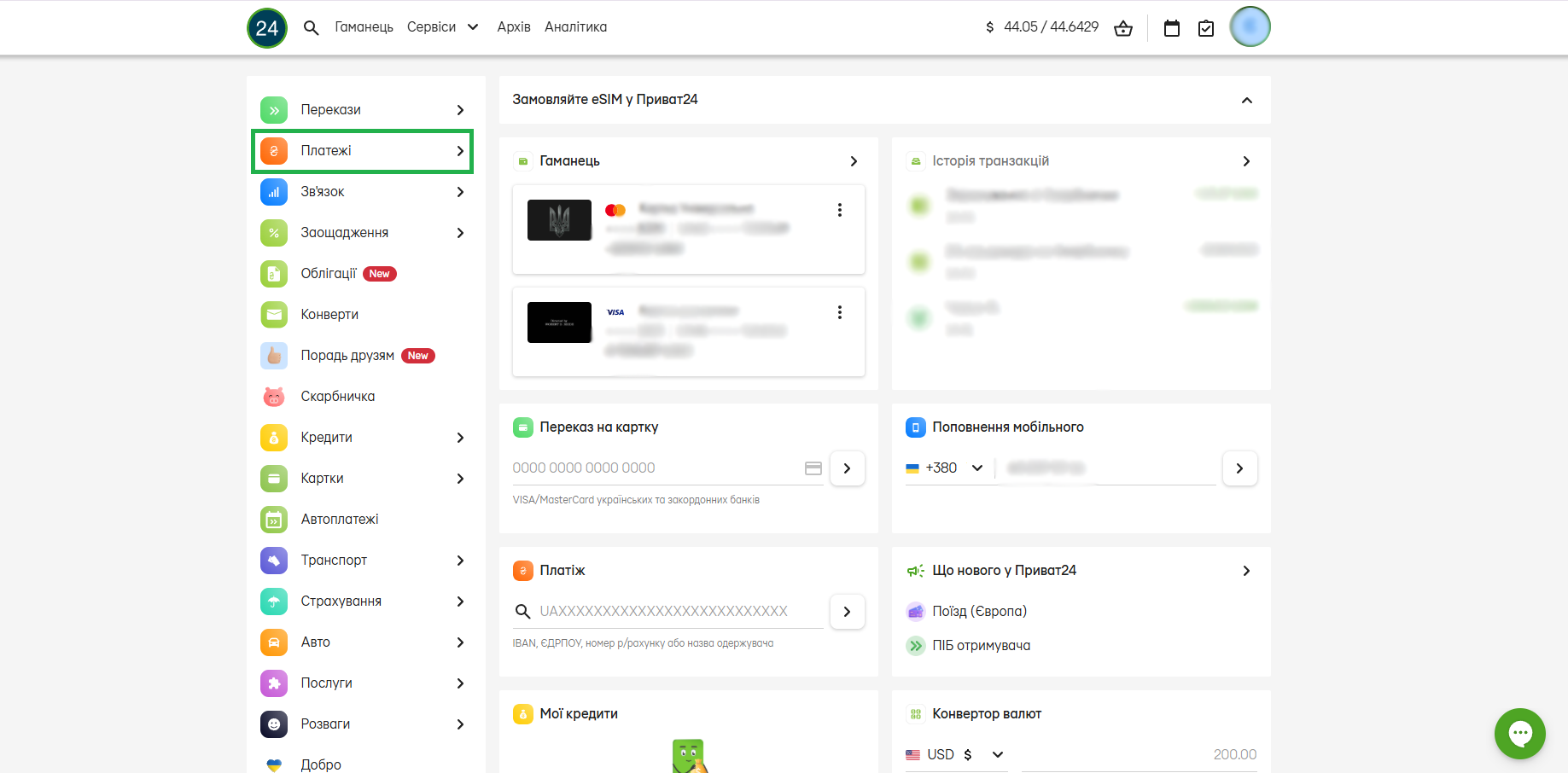The height and width of the screenshot is (773, 1568).
Task: Open the ПІБ отримувача news link
Action: pos(982,646)
